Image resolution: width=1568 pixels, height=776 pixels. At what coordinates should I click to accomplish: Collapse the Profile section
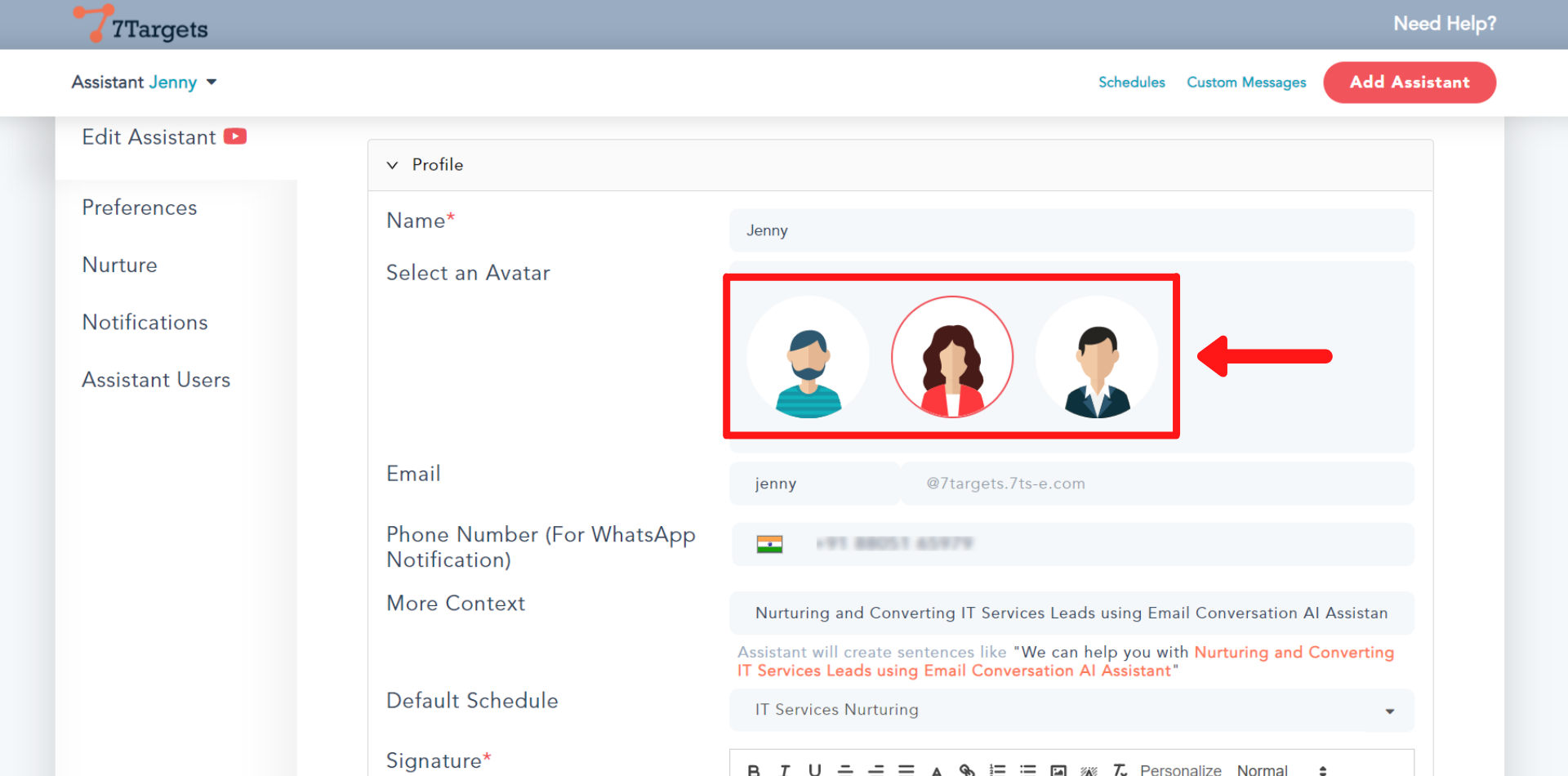point(393,165)
